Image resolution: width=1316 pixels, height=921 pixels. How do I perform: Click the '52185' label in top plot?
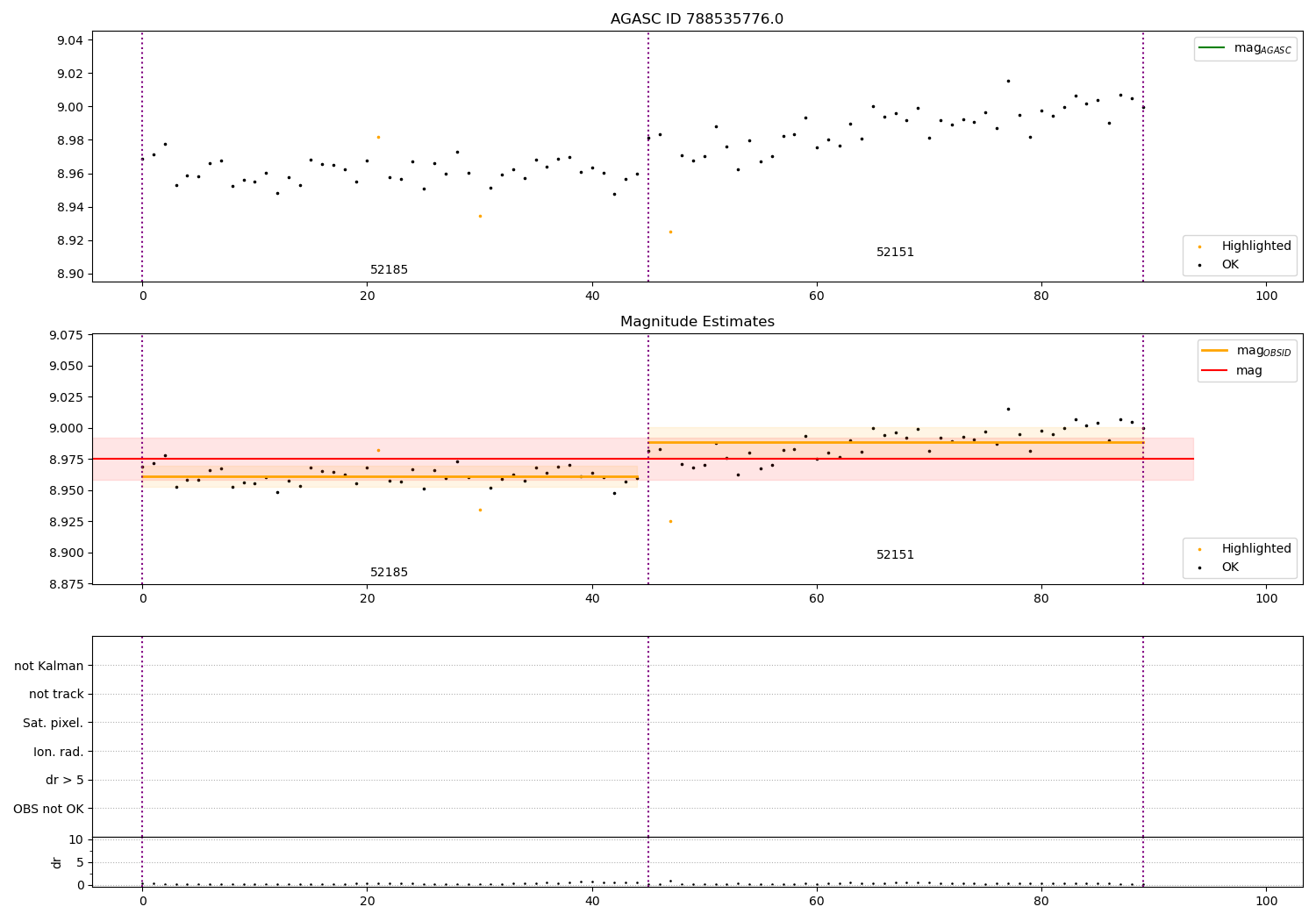click(x=389, y=270)
